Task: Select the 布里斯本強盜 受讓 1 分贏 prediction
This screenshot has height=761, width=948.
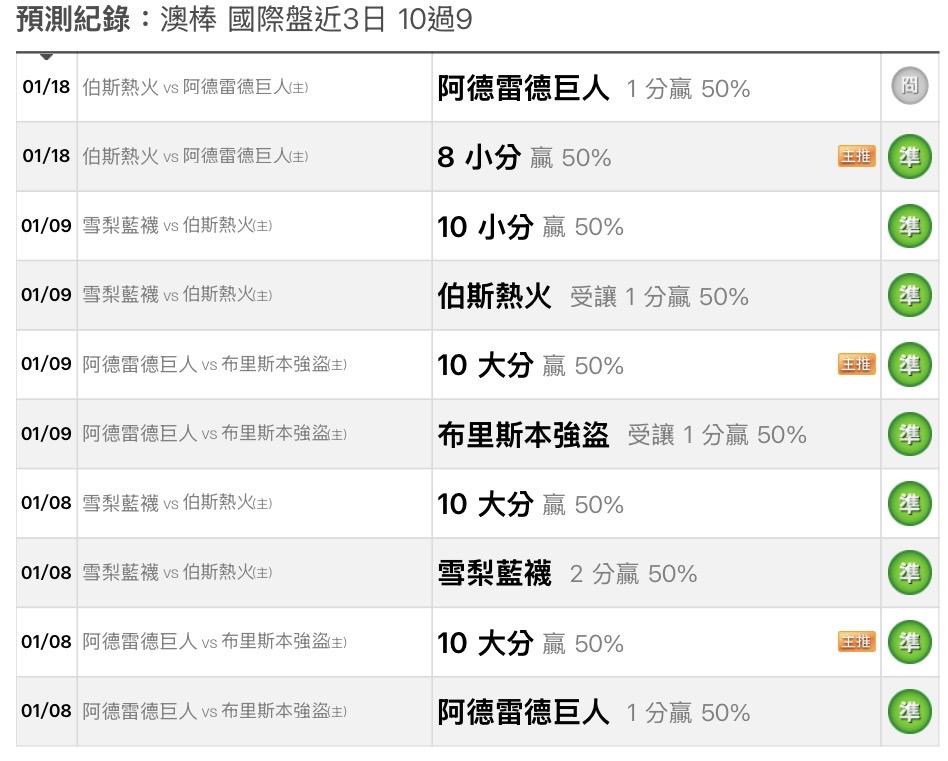Action: click(621, 434)
